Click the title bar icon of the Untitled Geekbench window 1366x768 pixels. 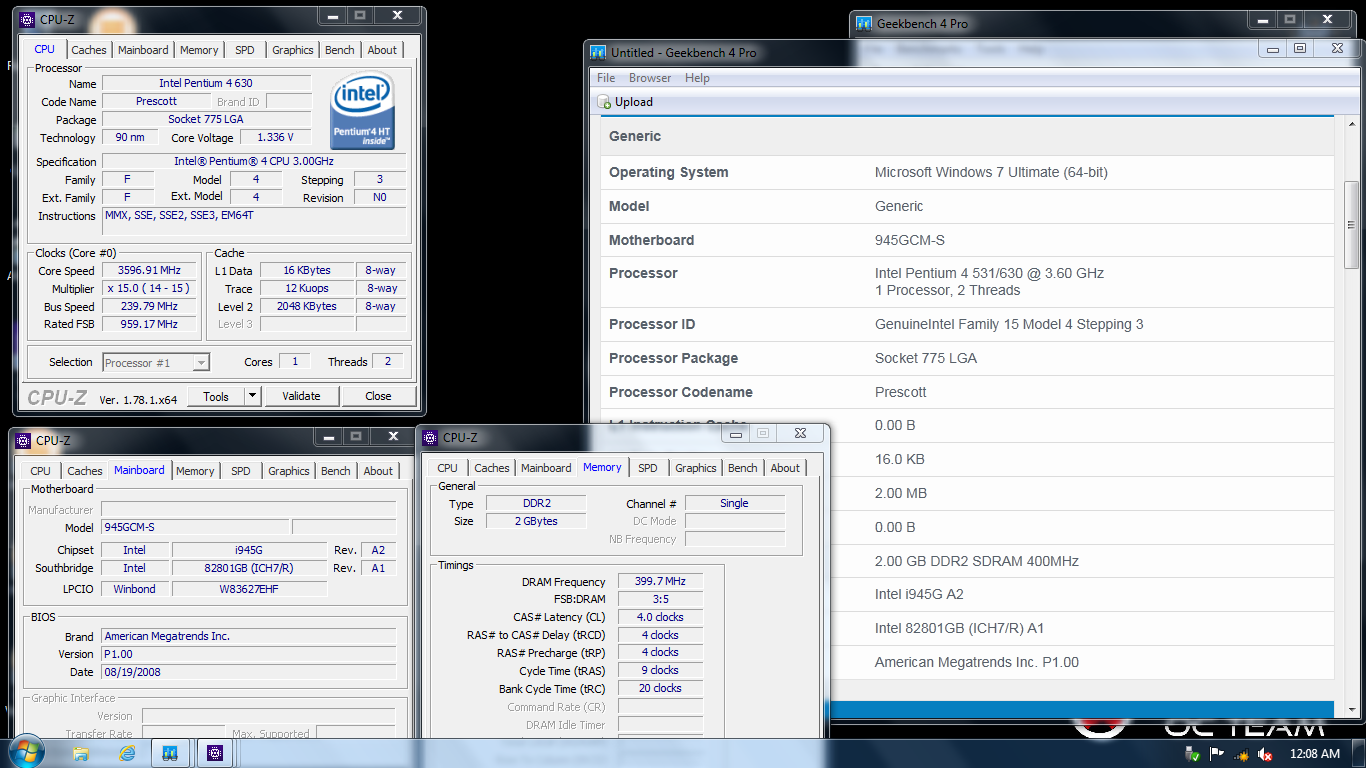coord(598,52)
